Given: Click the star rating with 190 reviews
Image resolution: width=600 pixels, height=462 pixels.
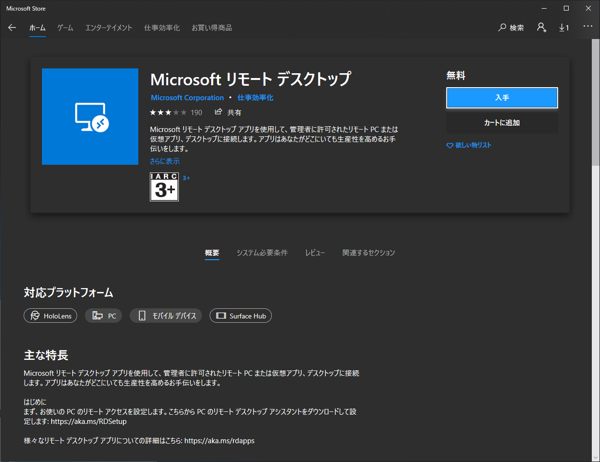Looking at the screenshot, I should 176,112.
